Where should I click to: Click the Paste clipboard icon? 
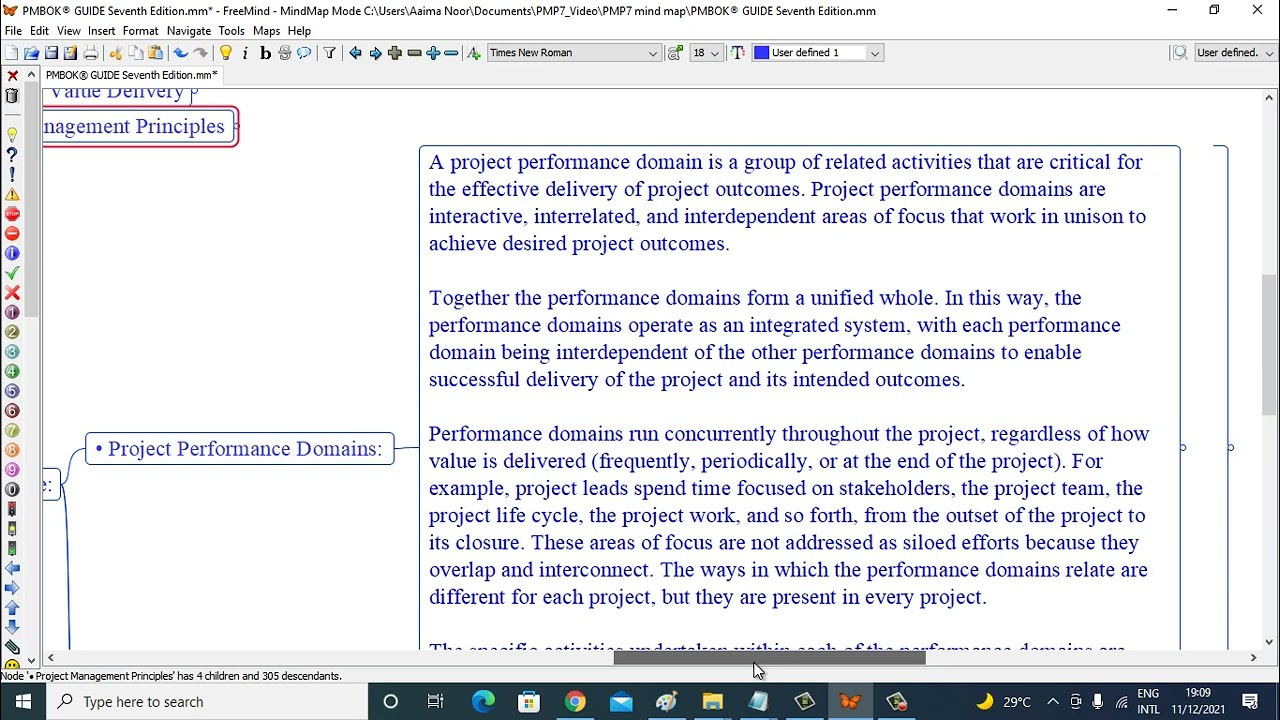click(156, 53)
